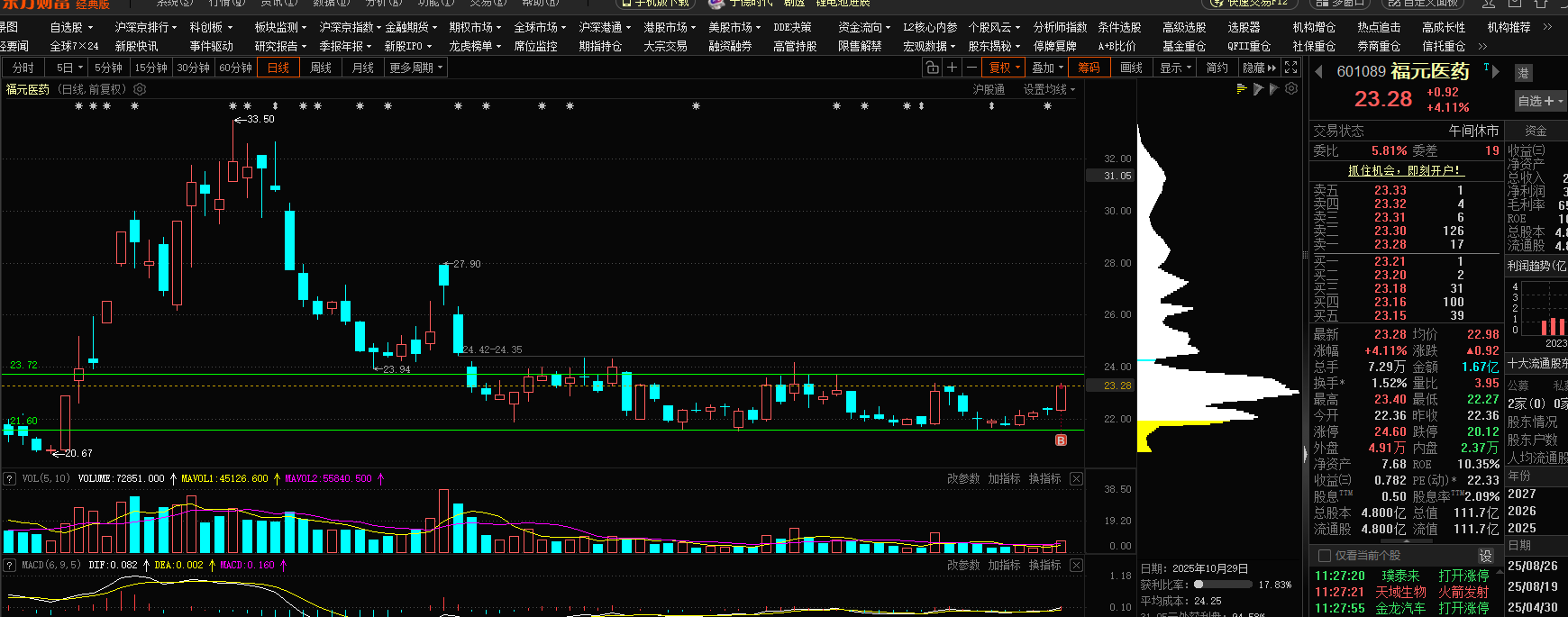Click MACD panel 换指标 link
1568x617 pixels.
click(1044, 565)
